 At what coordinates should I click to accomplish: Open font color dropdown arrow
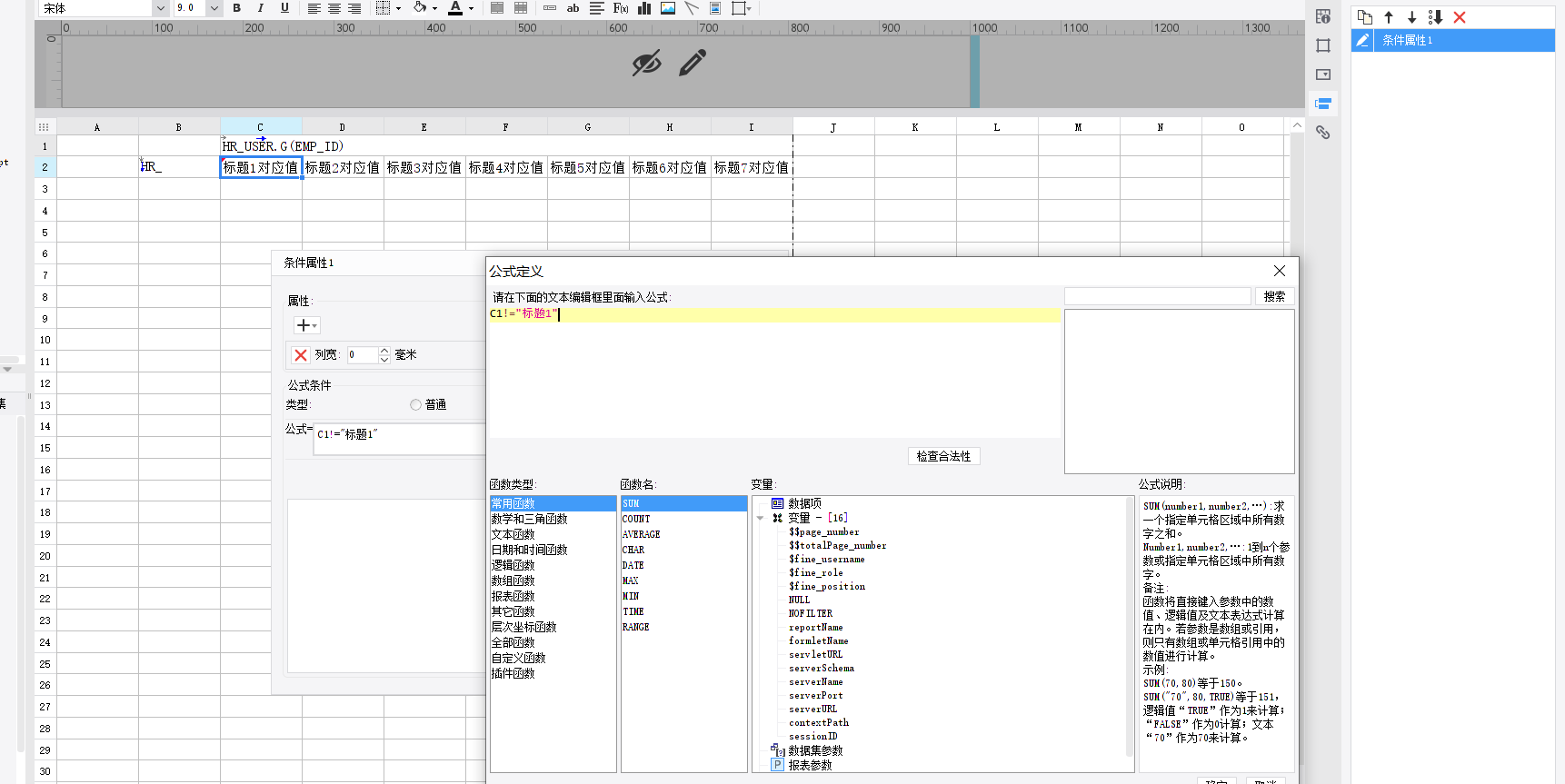471,9
